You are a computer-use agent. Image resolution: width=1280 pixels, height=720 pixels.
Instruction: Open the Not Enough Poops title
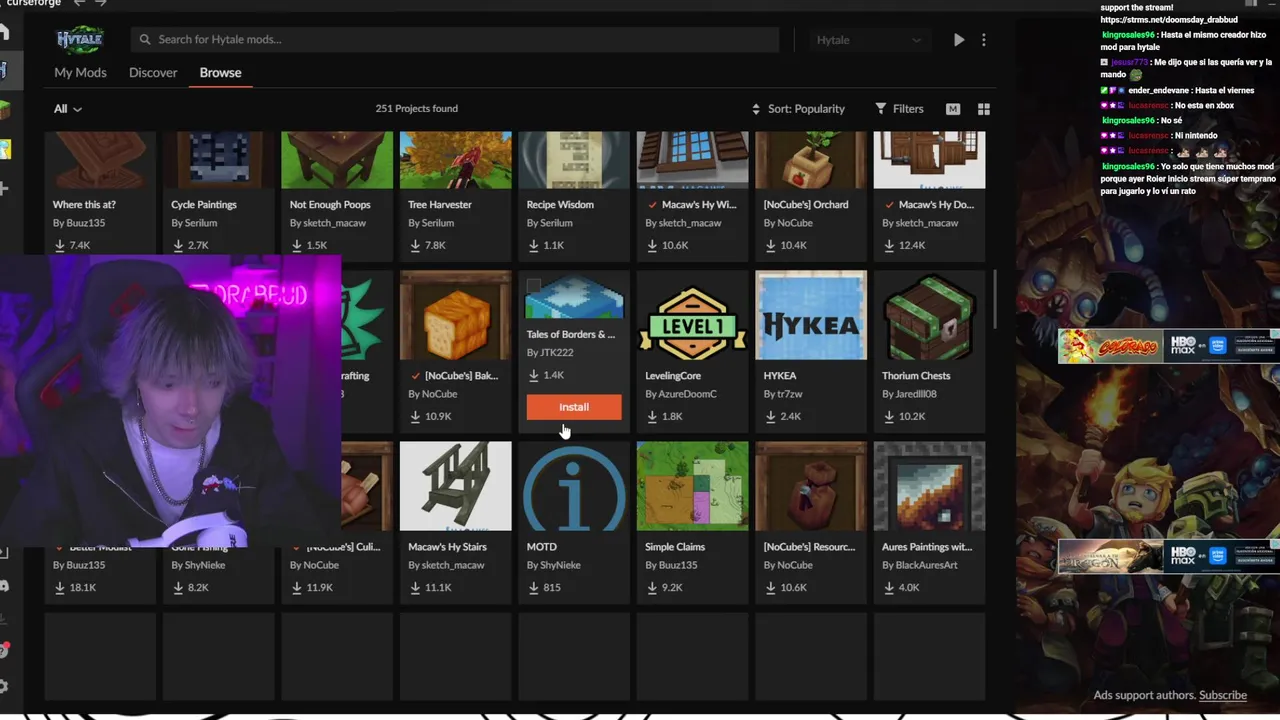(x=330, y=205)
